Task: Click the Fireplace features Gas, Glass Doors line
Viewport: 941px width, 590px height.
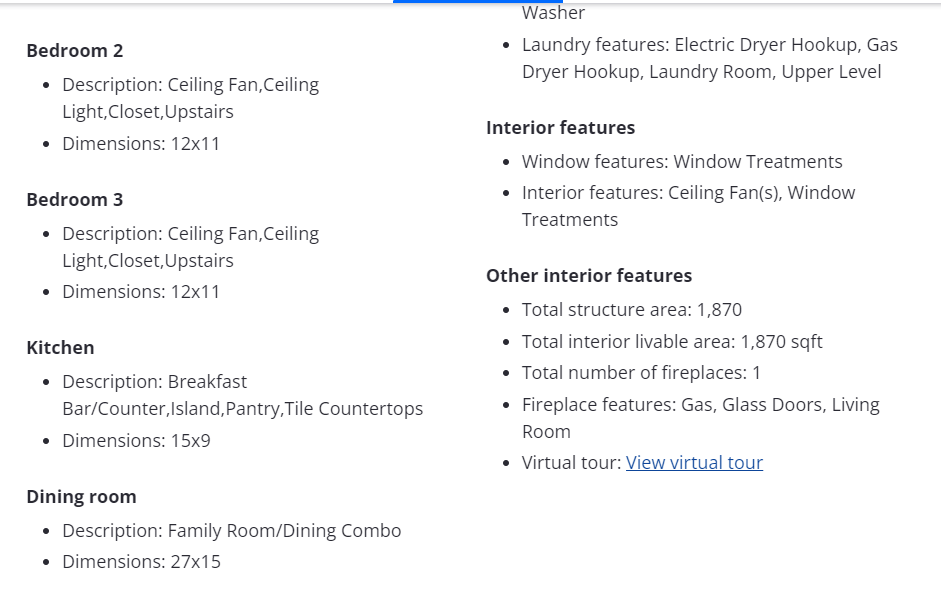Action: (x=700, y=405)
